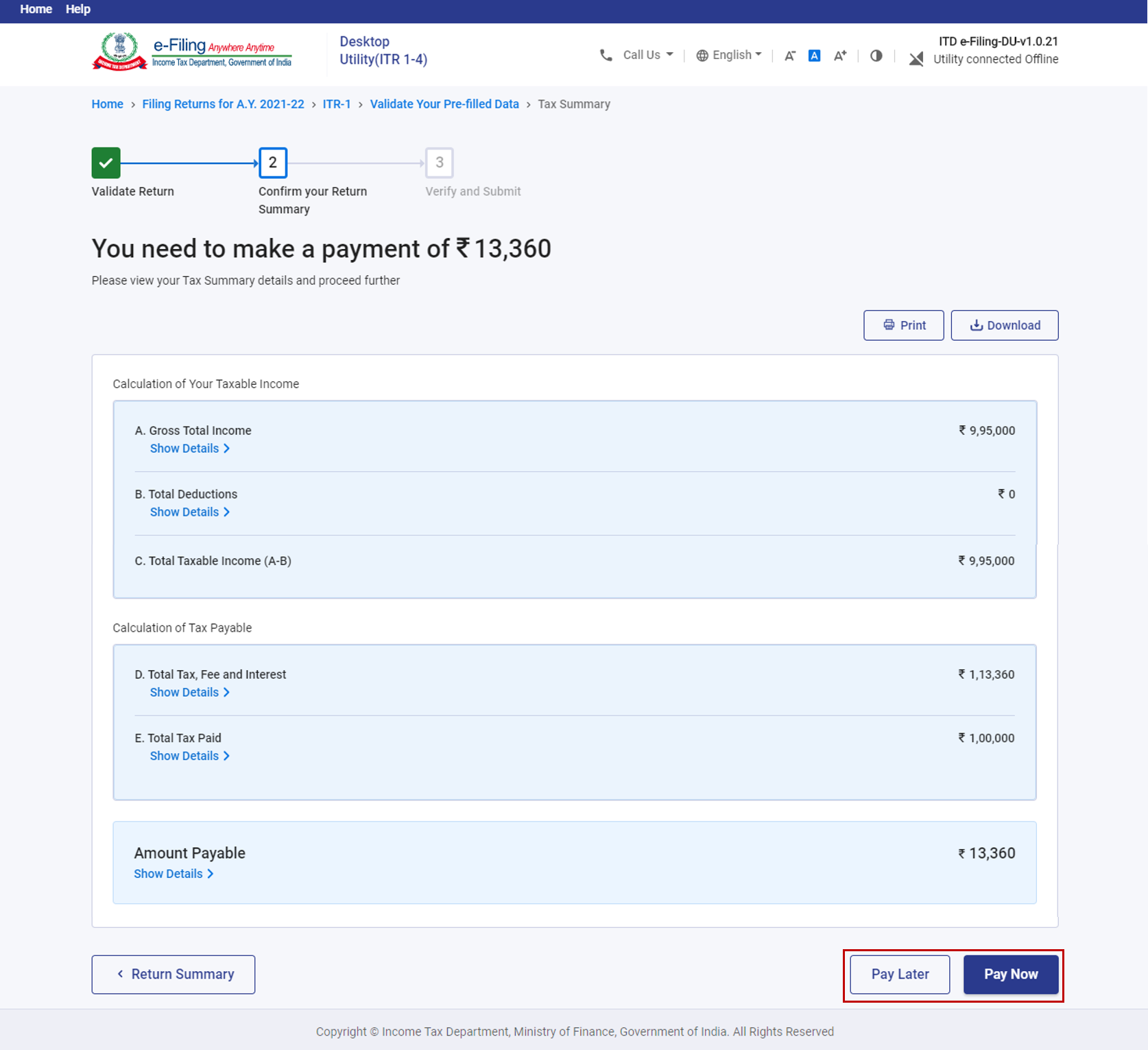Image resolution: width=1148 pixels, height=1050 pixels.
Task: Click step 3 Verify and Submit box
Action: tap(440, 163)
